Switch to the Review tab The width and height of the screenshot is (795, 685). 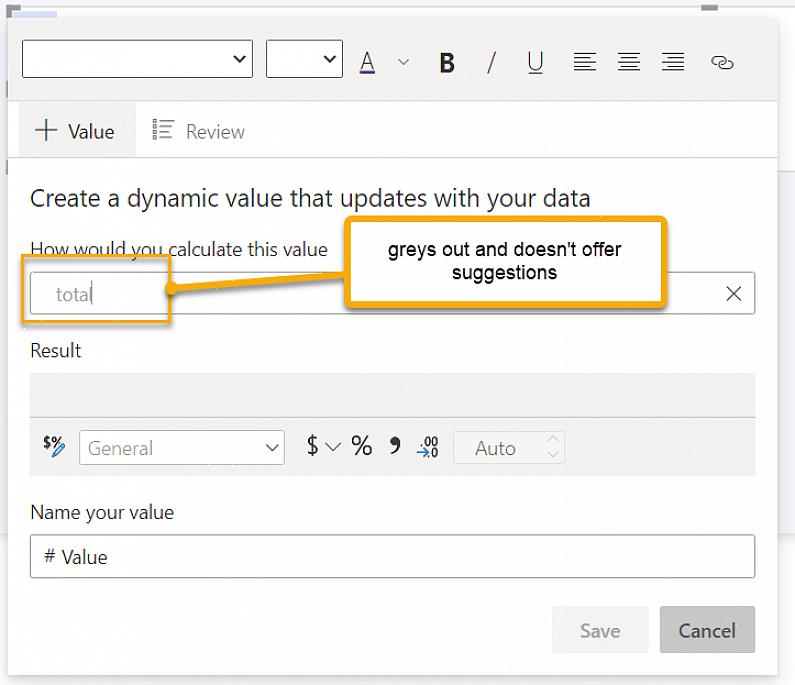199,131
